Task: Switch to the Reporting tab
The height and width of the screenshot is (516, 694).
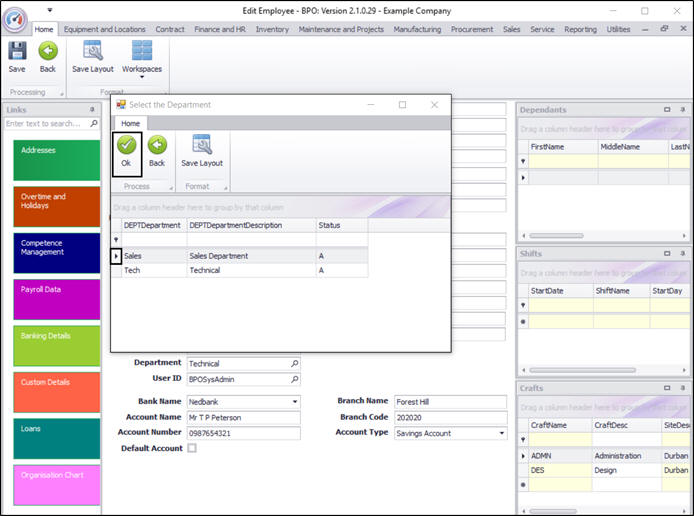Action: [x=580, y=29]
